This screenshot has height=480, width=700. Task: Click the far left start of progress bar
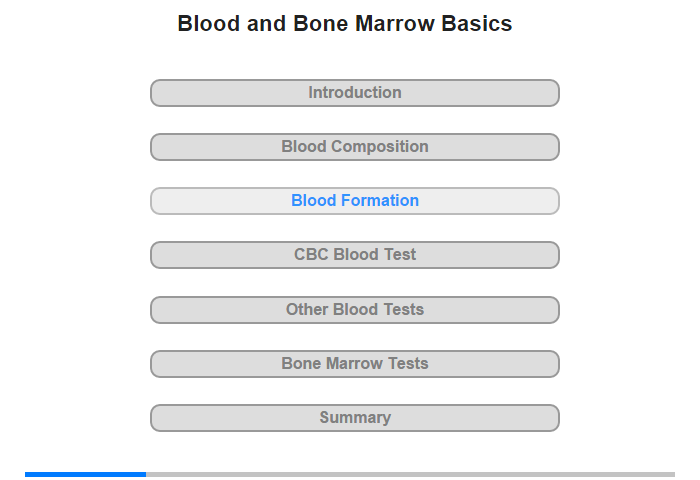click(x=28, y=474)
